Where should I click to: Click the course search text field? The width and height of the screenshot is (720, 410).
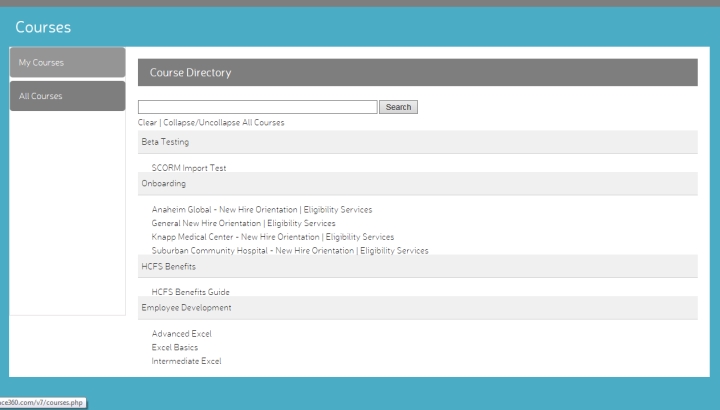pyautogui.click(x=257, y=107)
